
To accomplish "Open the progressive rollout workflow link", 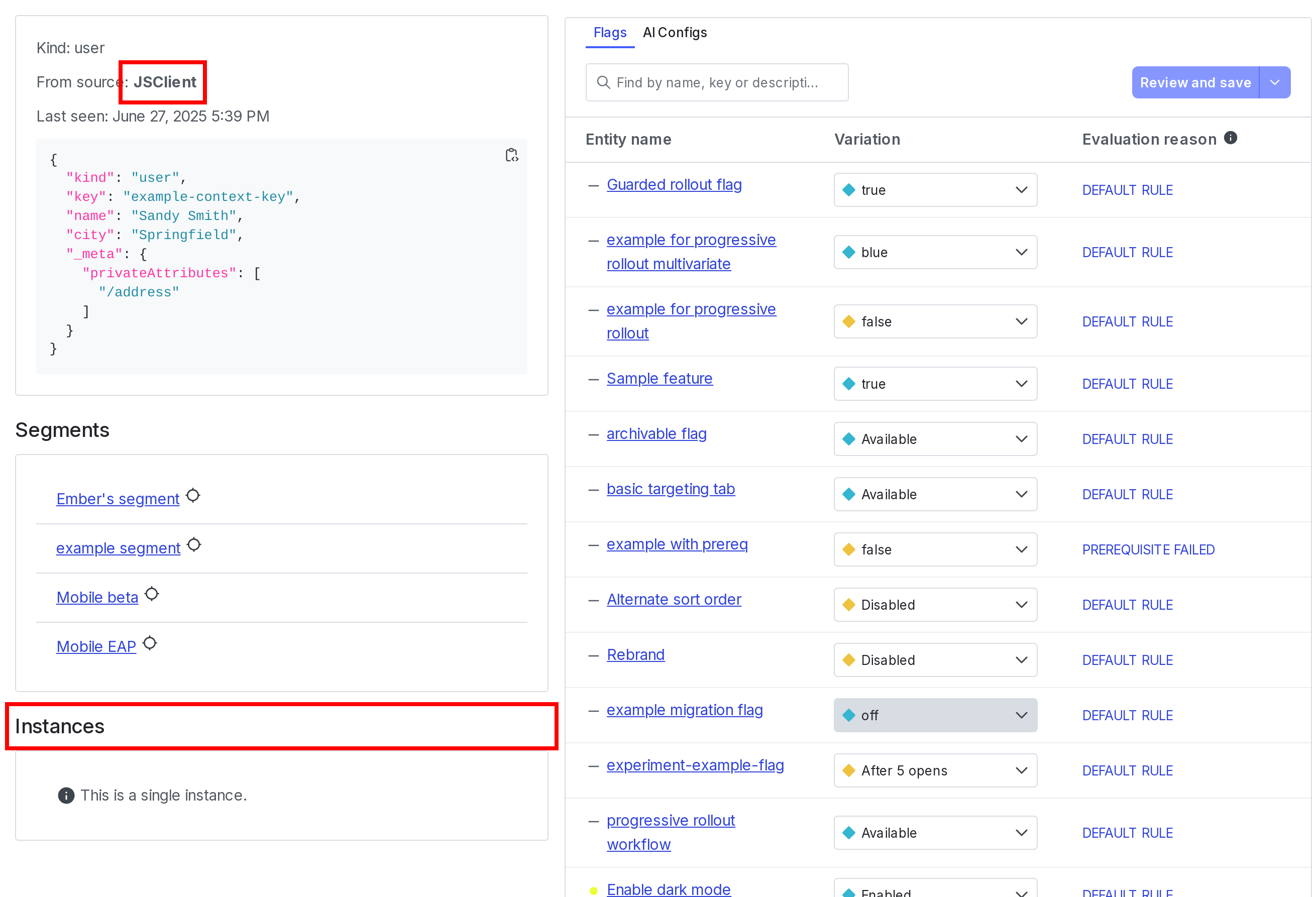I will [671, 832].
